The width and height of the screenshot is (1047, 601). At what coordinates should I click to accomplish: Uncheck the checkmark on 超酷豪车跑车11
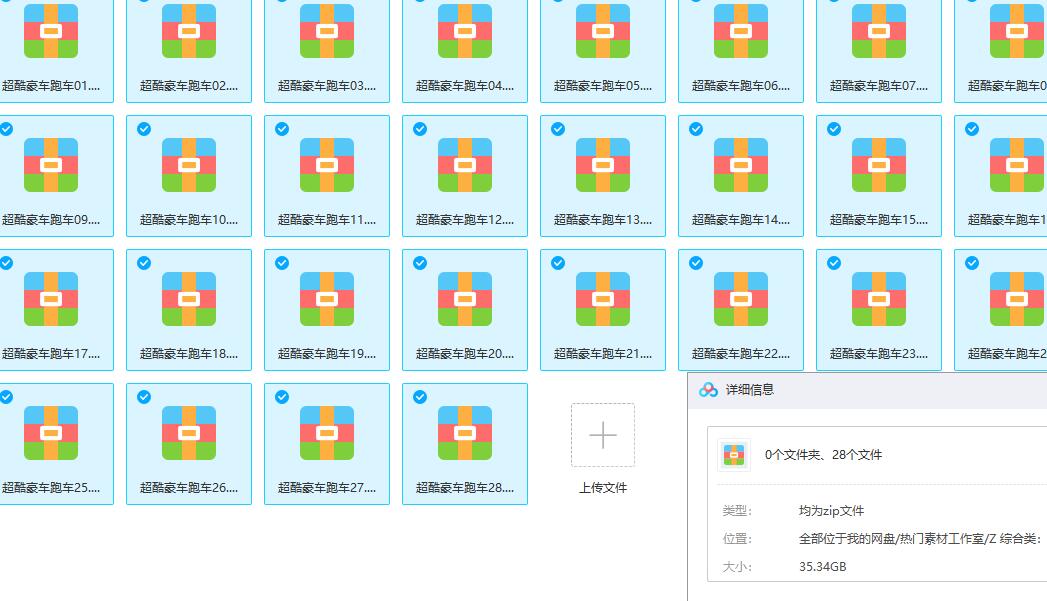(x=282, y=129)
